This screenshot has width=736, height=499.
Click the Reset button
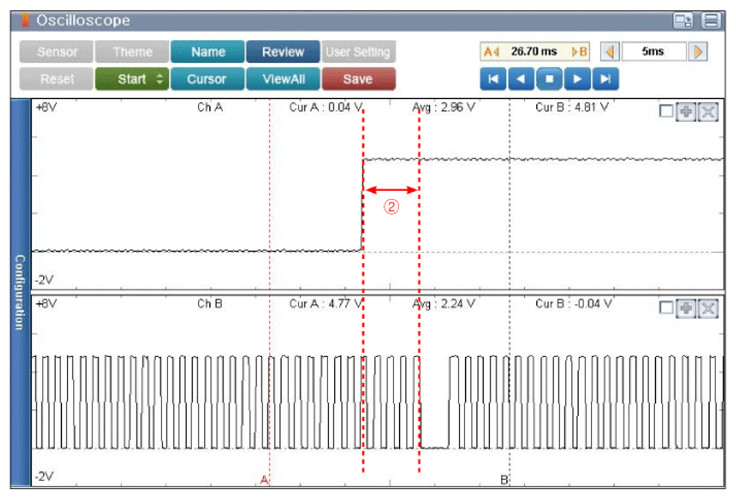[57, 79]
